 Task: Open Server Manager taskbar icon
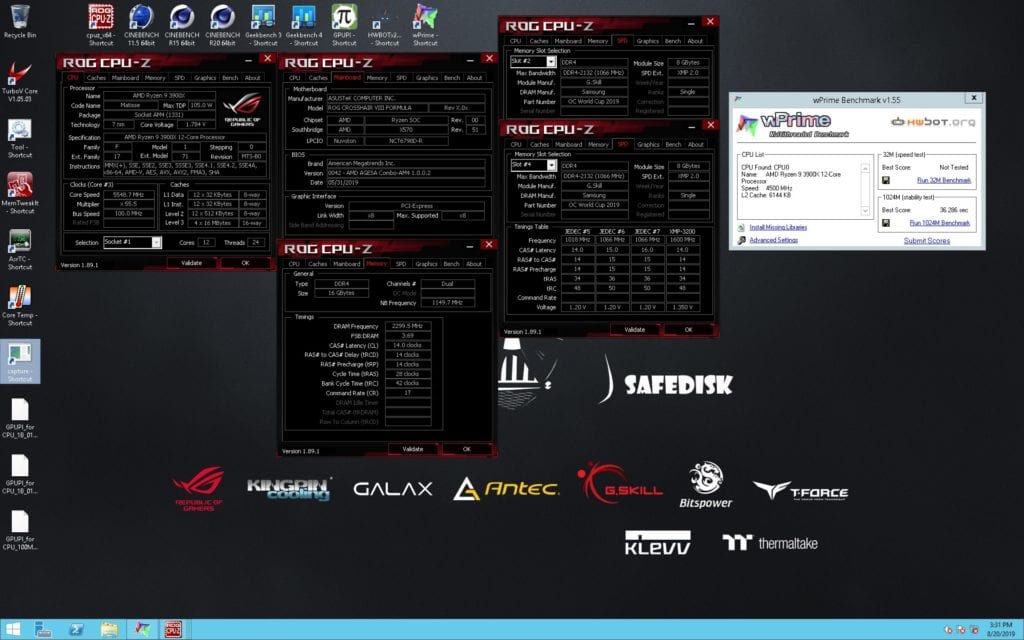[x=43, y=630]
